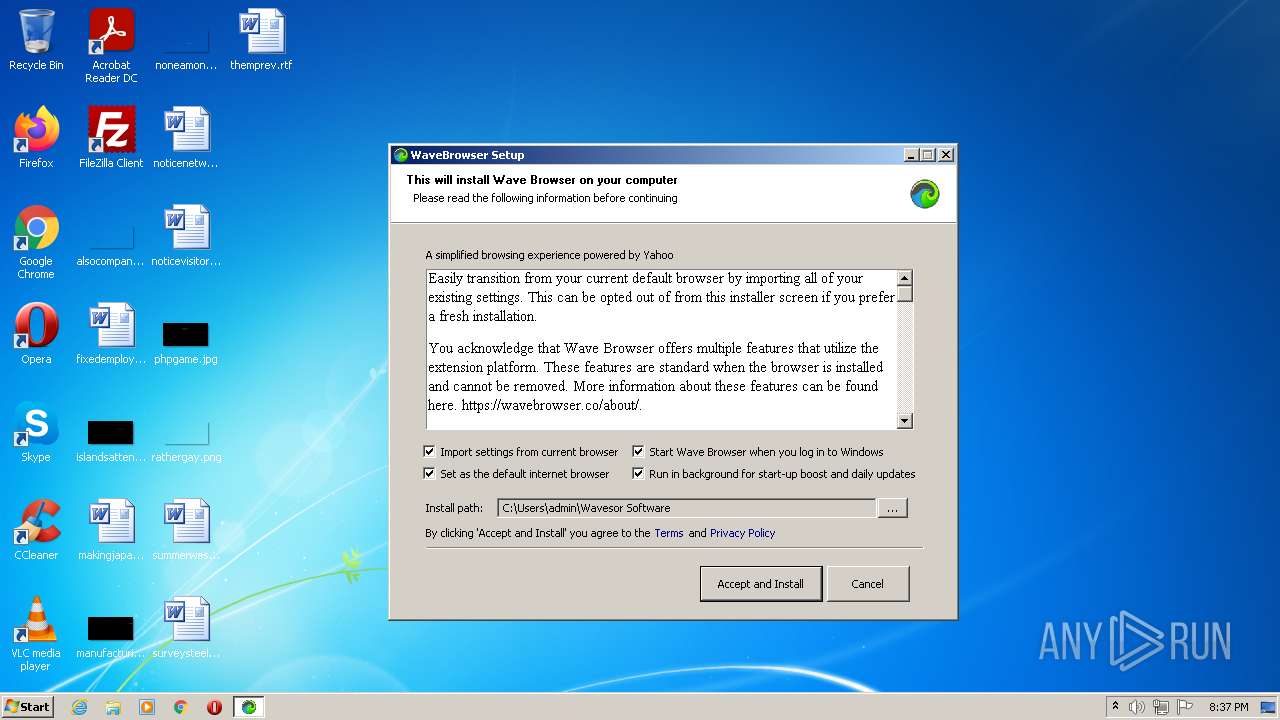Browse for install path with ... button
The width and height of the screenshot is (1280, 720).
(892, 508)
